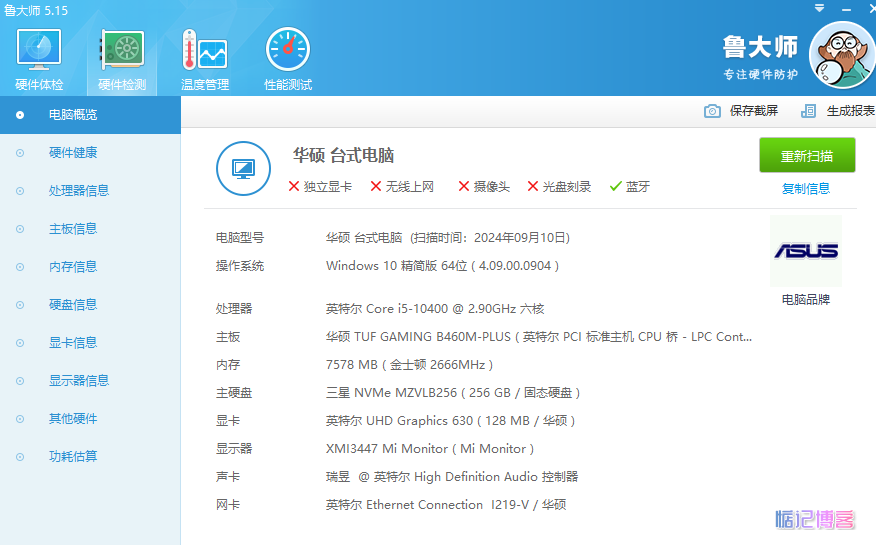Click the 7578 MB memory value
The image size is (876, 545).
tap(410, 365)
